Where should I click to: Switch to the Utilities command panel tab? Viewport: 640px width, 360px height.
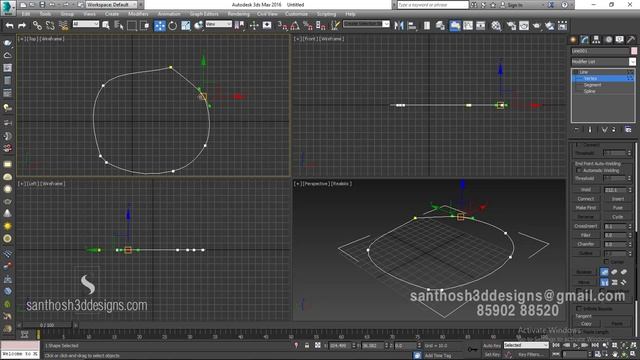click(x=631, y=40)
